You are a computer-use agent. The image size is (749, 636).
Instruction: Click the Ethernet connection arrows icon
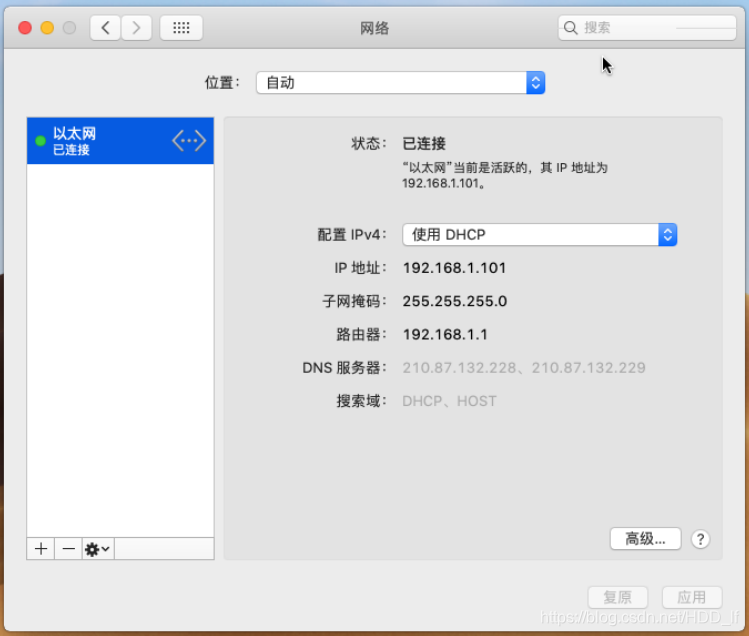click(189, 140)
